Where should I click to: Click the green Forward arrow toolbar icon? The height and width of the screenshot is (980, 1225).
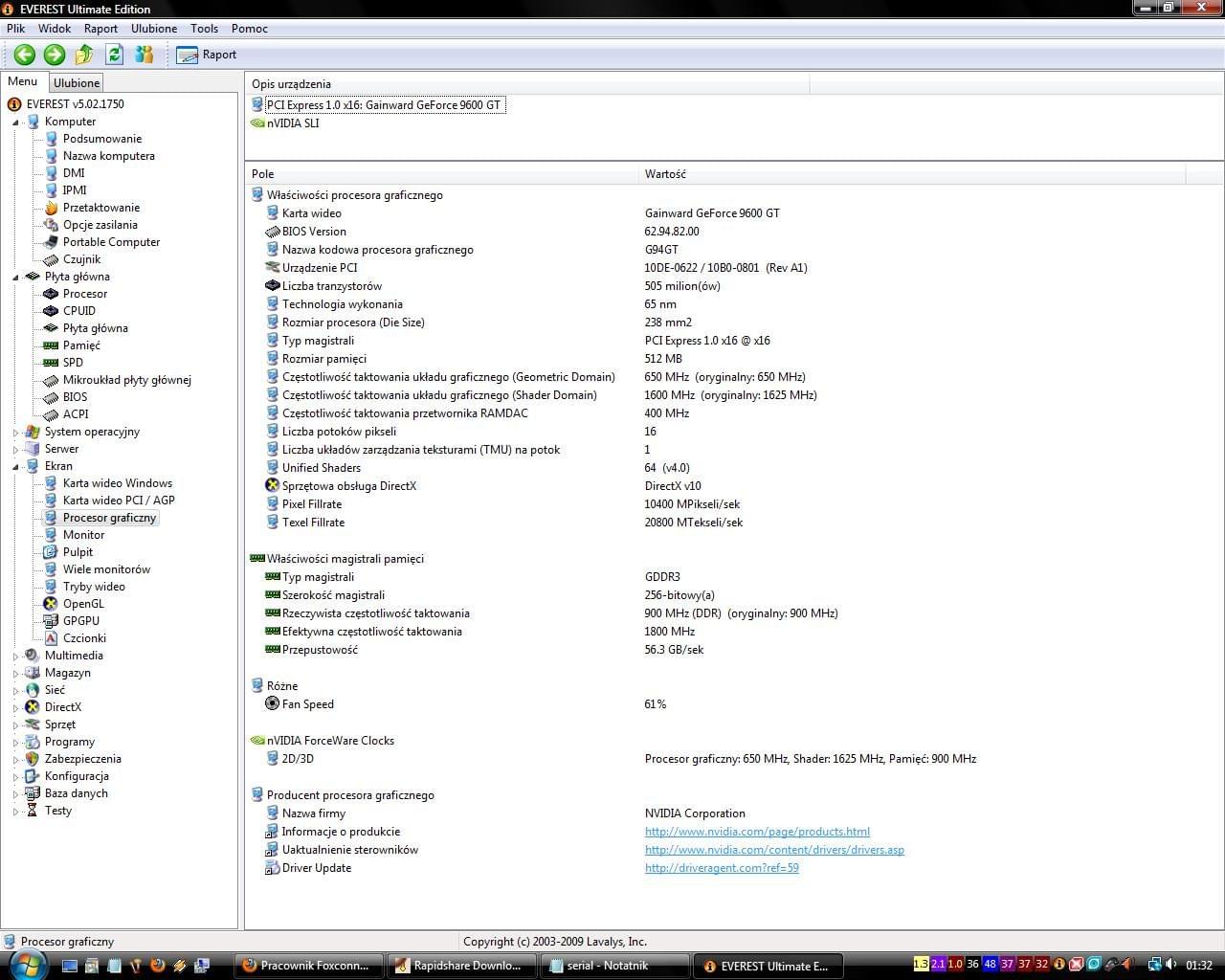(55, 55)
